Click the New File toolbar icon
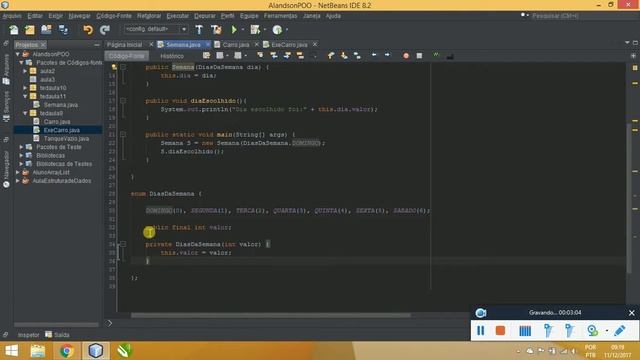 [x=13, y=29]
